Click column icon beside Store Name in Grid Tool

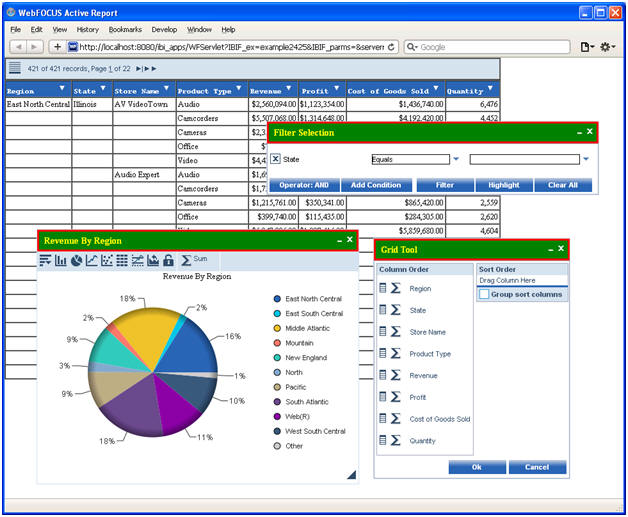[x=383, y=331]
